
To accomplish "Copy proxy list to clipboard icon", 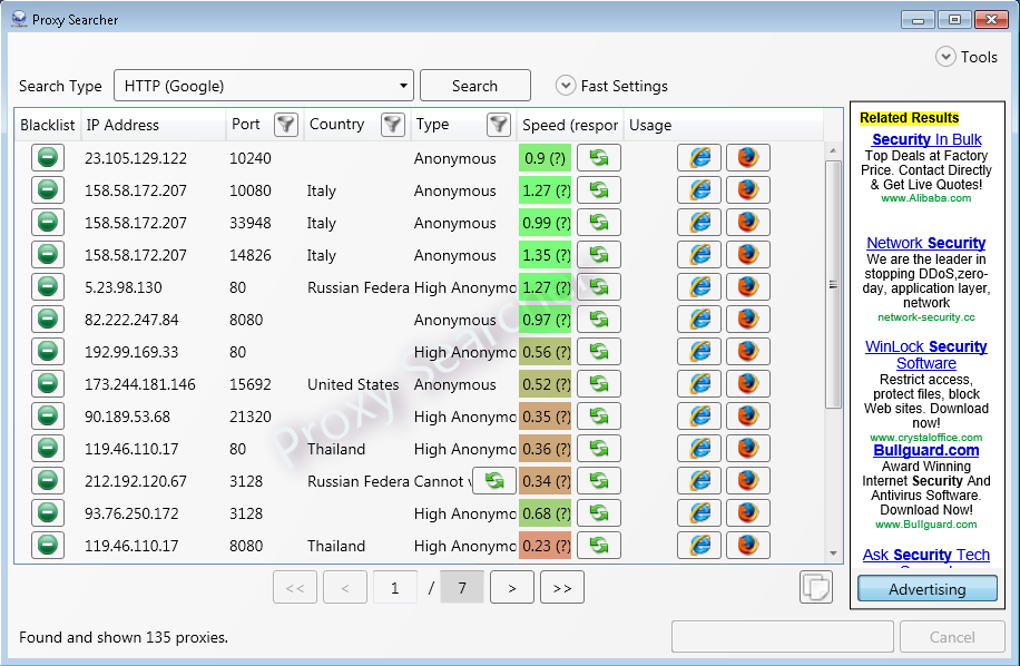I will click(815, 588).
